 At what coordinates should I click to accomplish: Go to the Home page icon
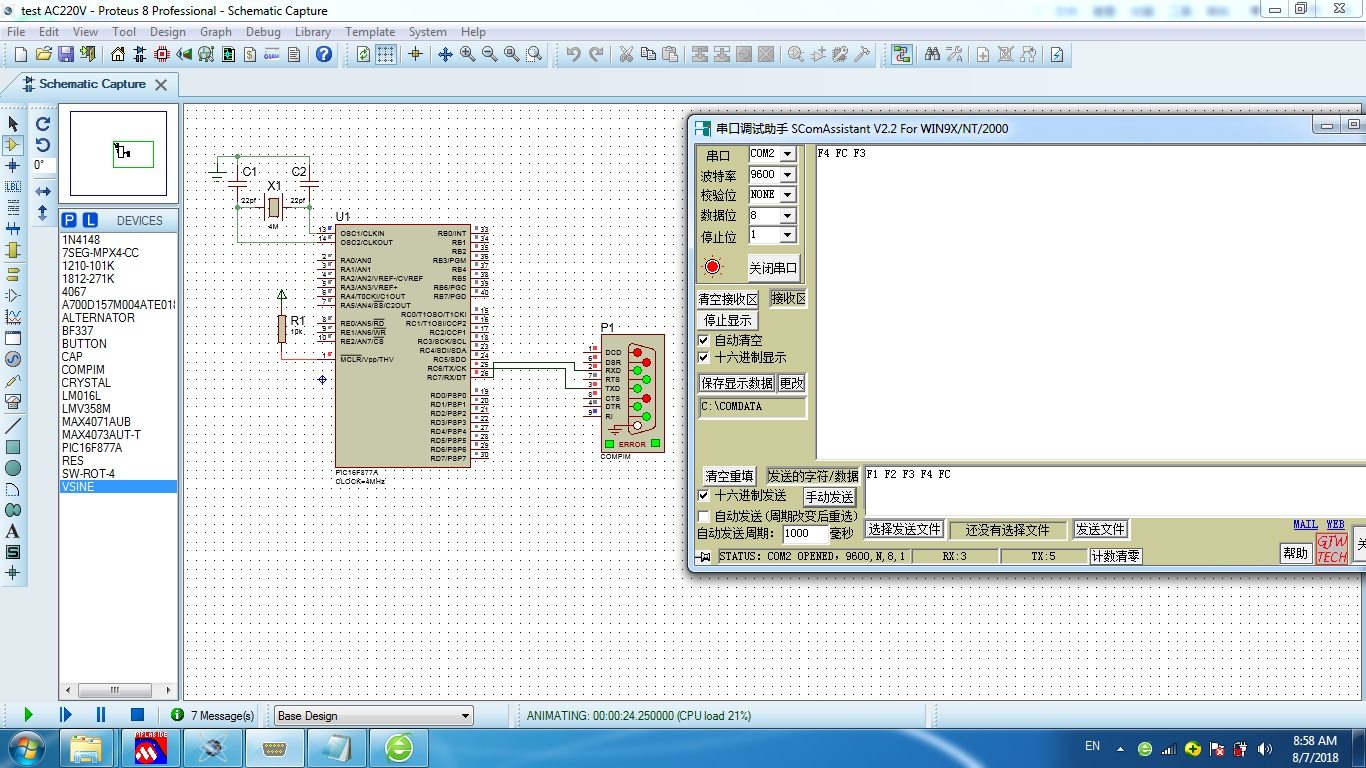coord(119,54)
